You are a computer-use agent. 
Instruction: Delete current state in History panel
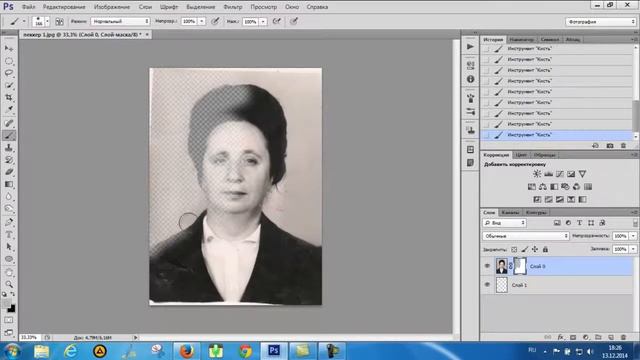click(623, 146)
